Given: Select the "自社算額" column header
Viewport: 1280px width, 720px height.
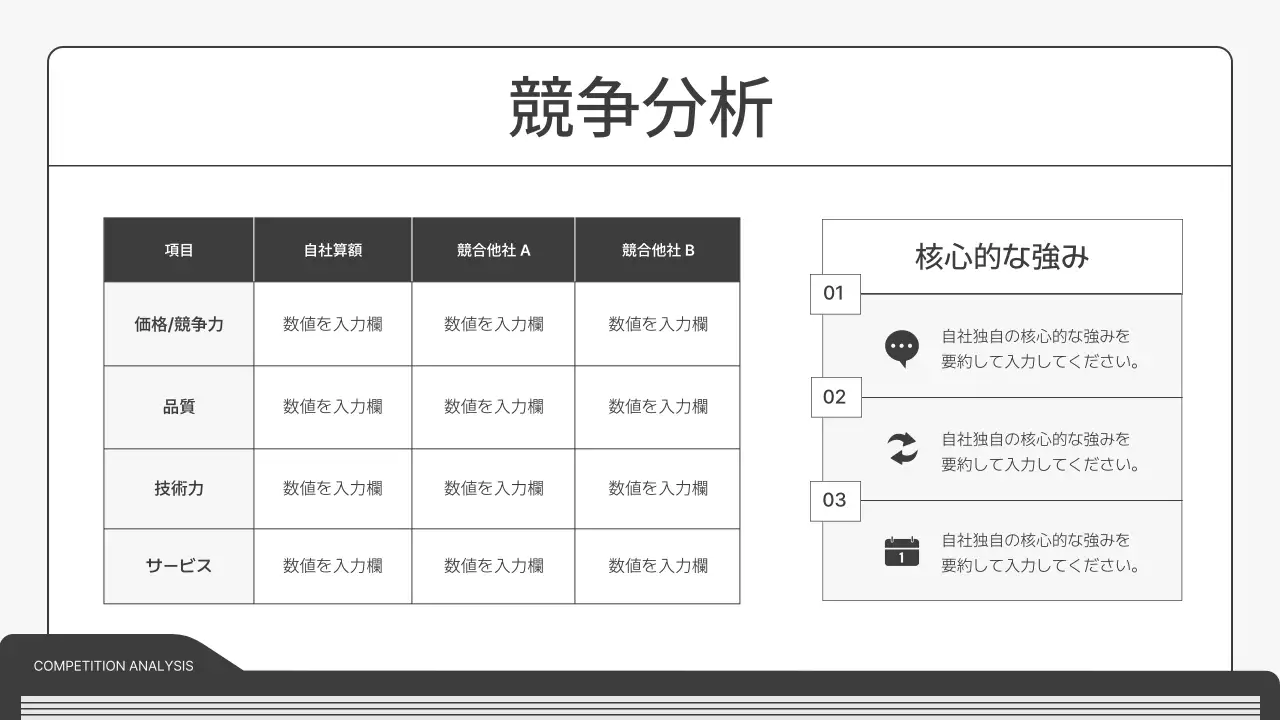Looking at the screenshot, I should tap(332, 249).
